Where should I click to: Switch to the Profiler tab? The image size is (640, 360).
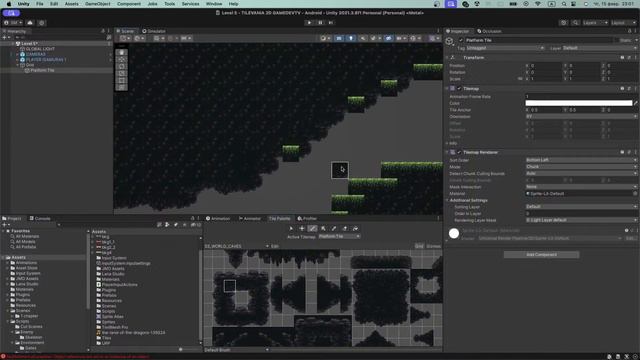307,219
